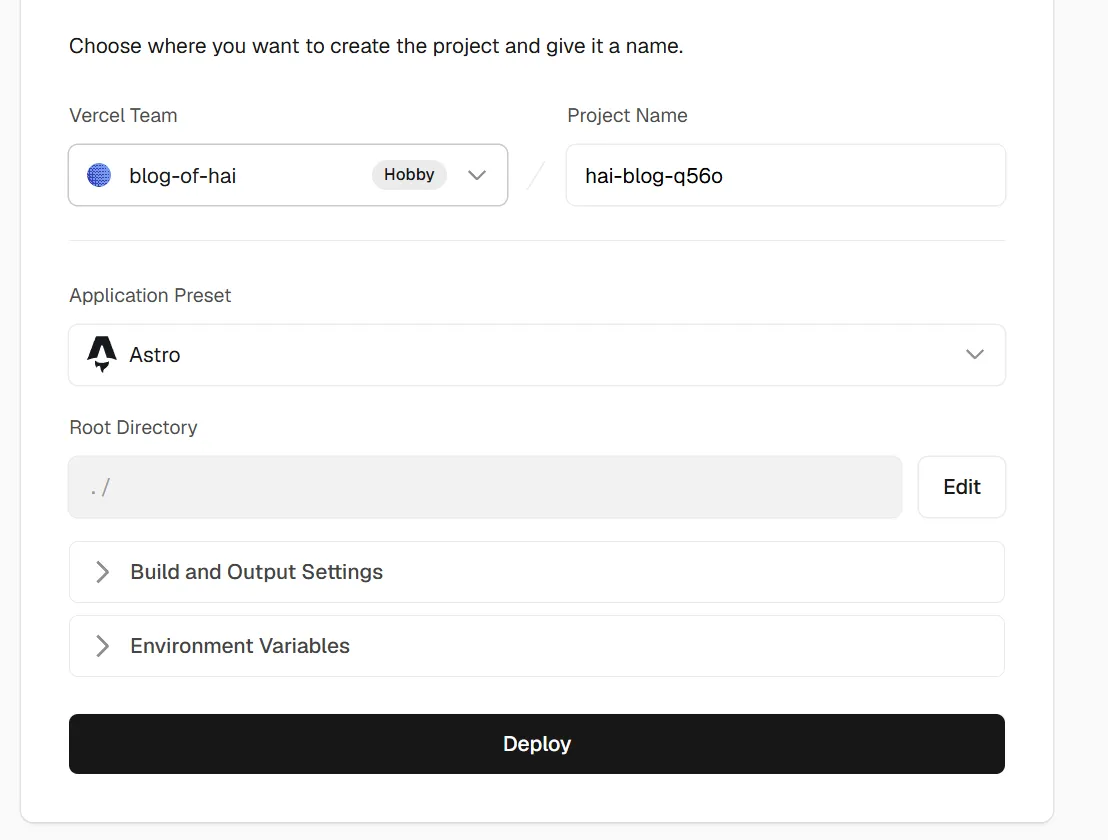The height and width of the screenshot is (840, 1108).
Task: Click the Edit root directory button
Action: point(961,487)
